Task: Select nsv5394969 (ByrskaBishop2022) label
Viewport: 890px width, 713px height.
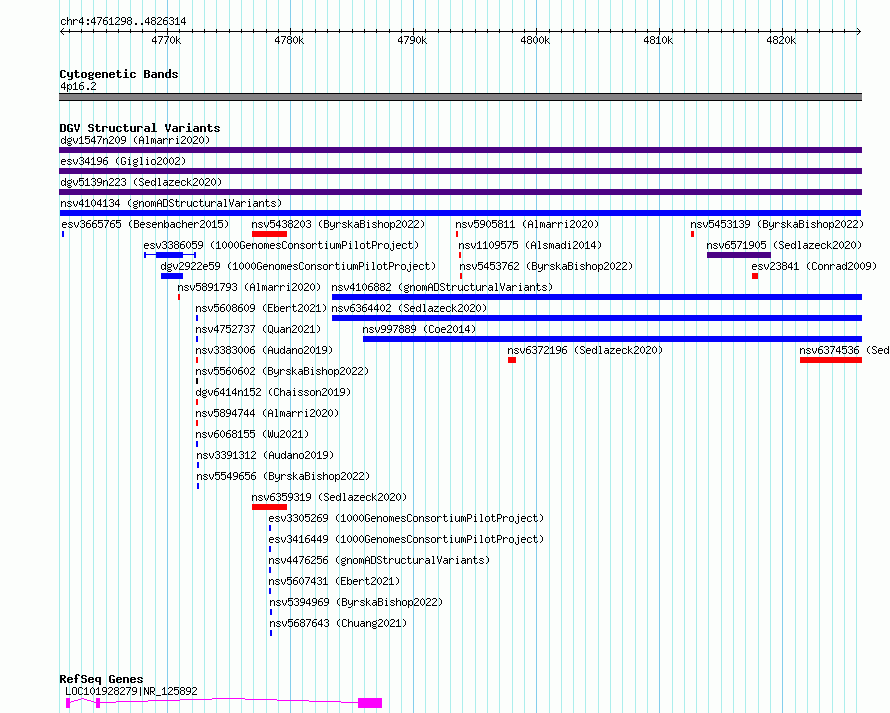Action: pos(356,602)
